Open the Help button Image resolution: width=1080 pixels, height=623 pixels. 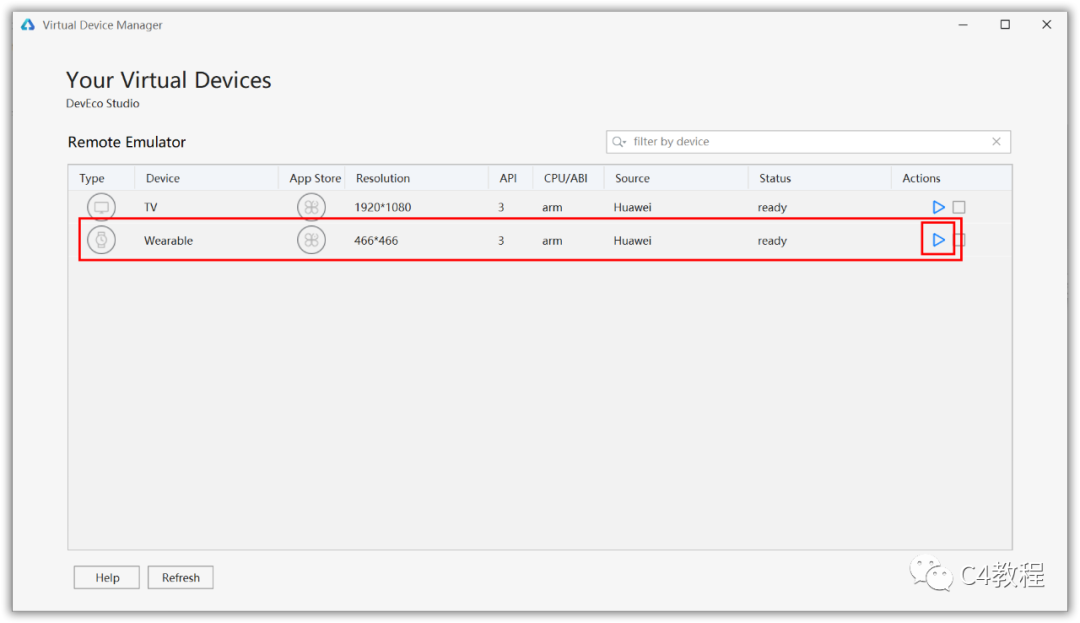point(107,578)
